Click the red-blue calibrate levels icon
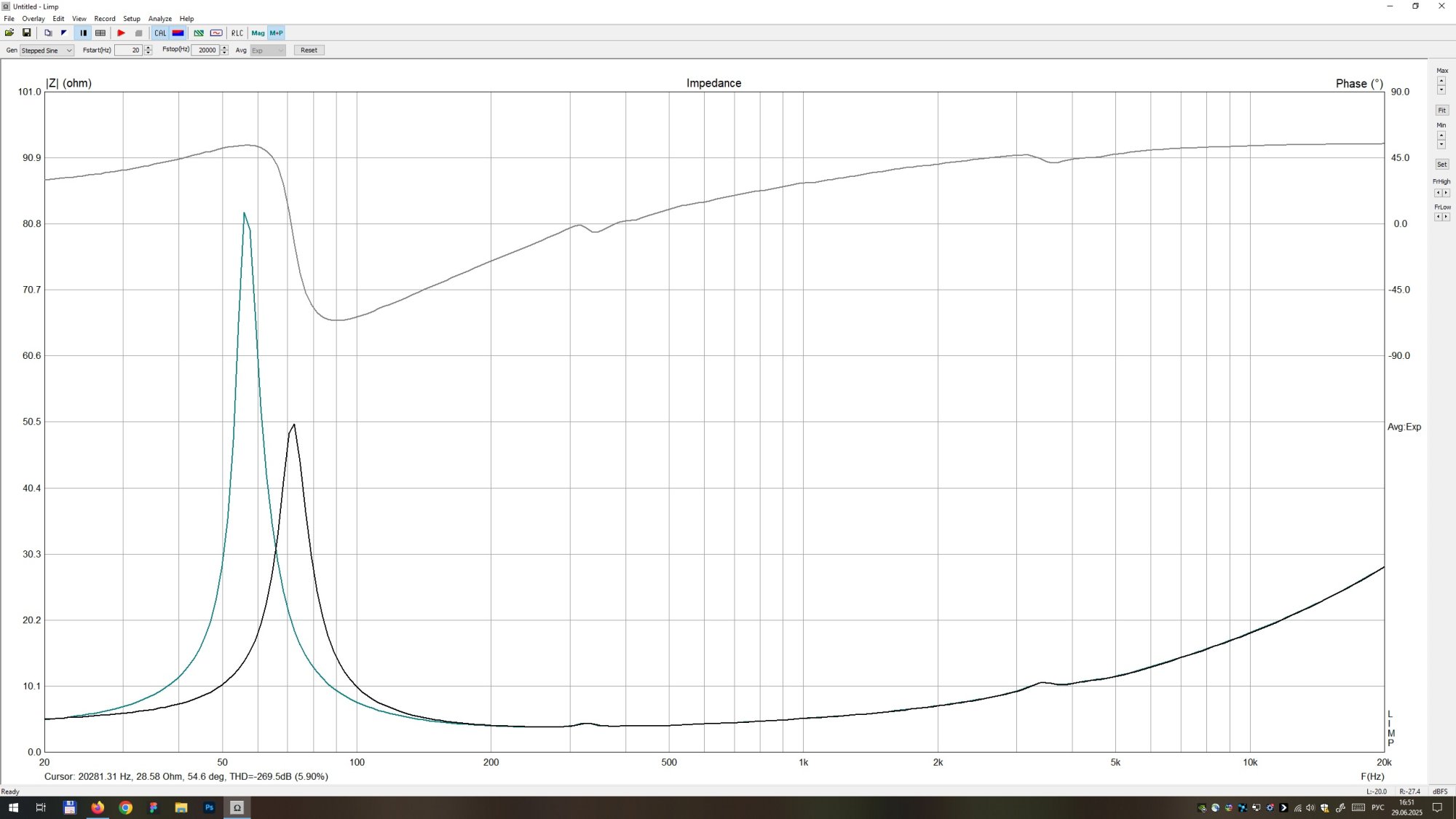This screenshot has height=819, width=1456. tap(178, 33)
